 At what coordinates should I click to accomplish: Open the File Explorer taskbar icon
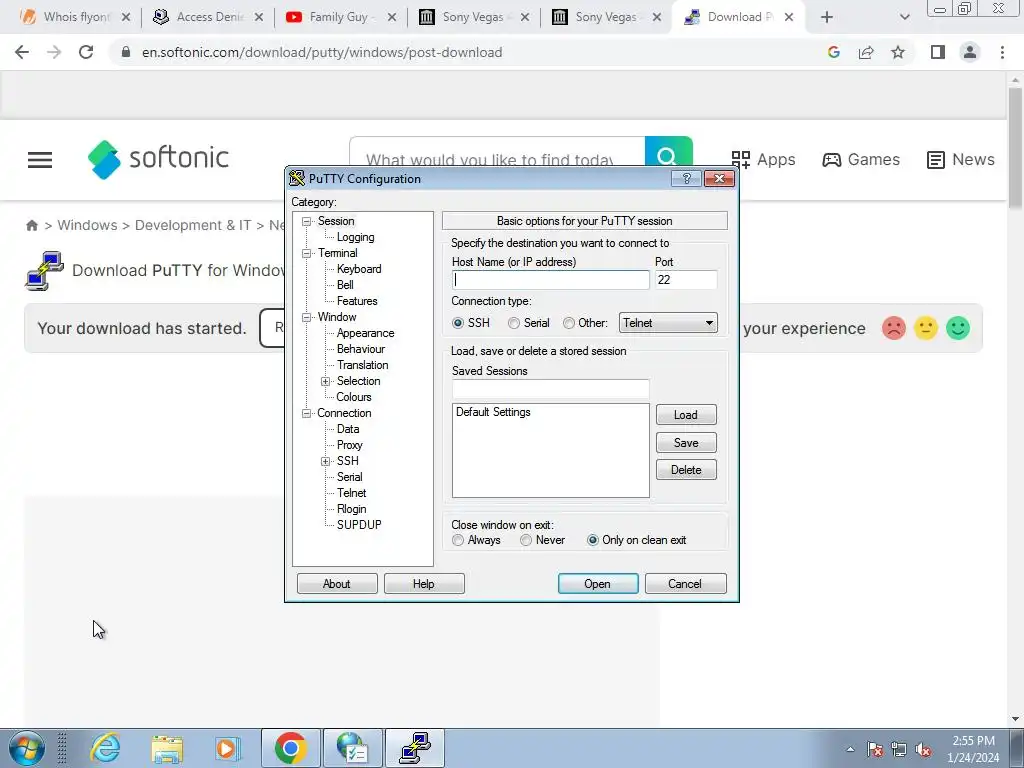(x=167, y=748)
